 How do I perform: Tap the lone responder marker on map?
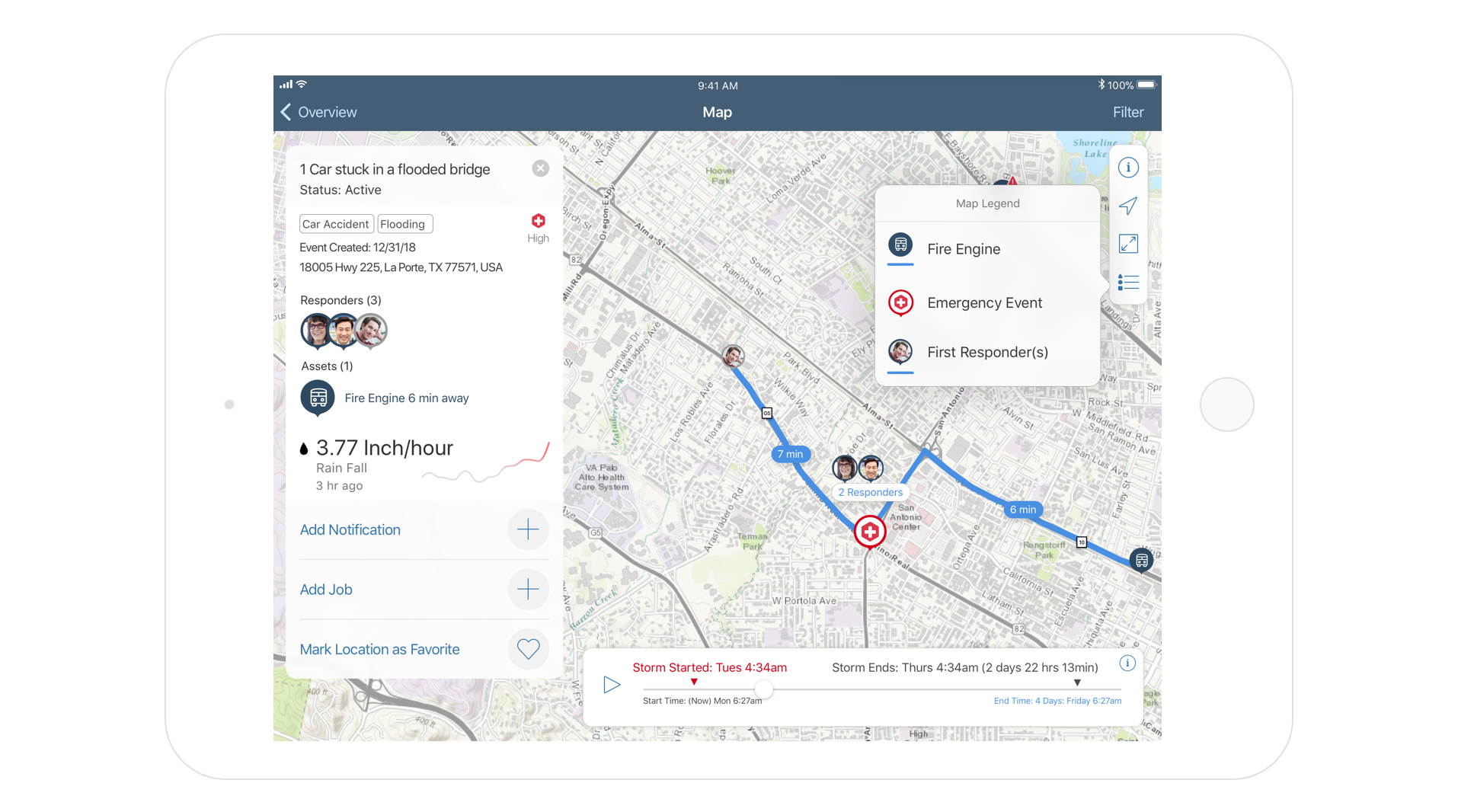click(733, 356)
